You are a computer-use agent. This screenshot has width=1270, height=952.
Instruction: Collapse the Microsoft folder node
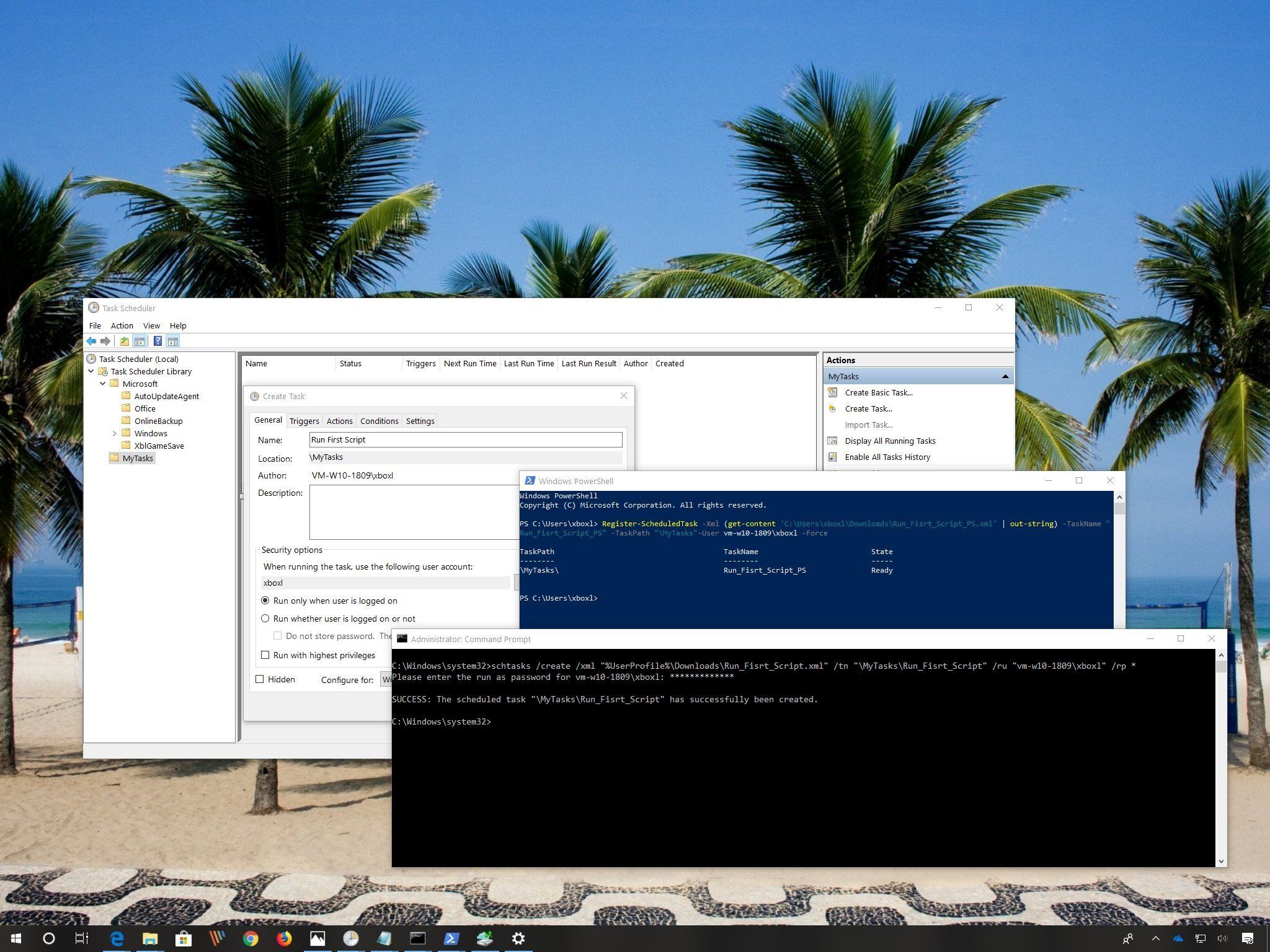(103, 384)
